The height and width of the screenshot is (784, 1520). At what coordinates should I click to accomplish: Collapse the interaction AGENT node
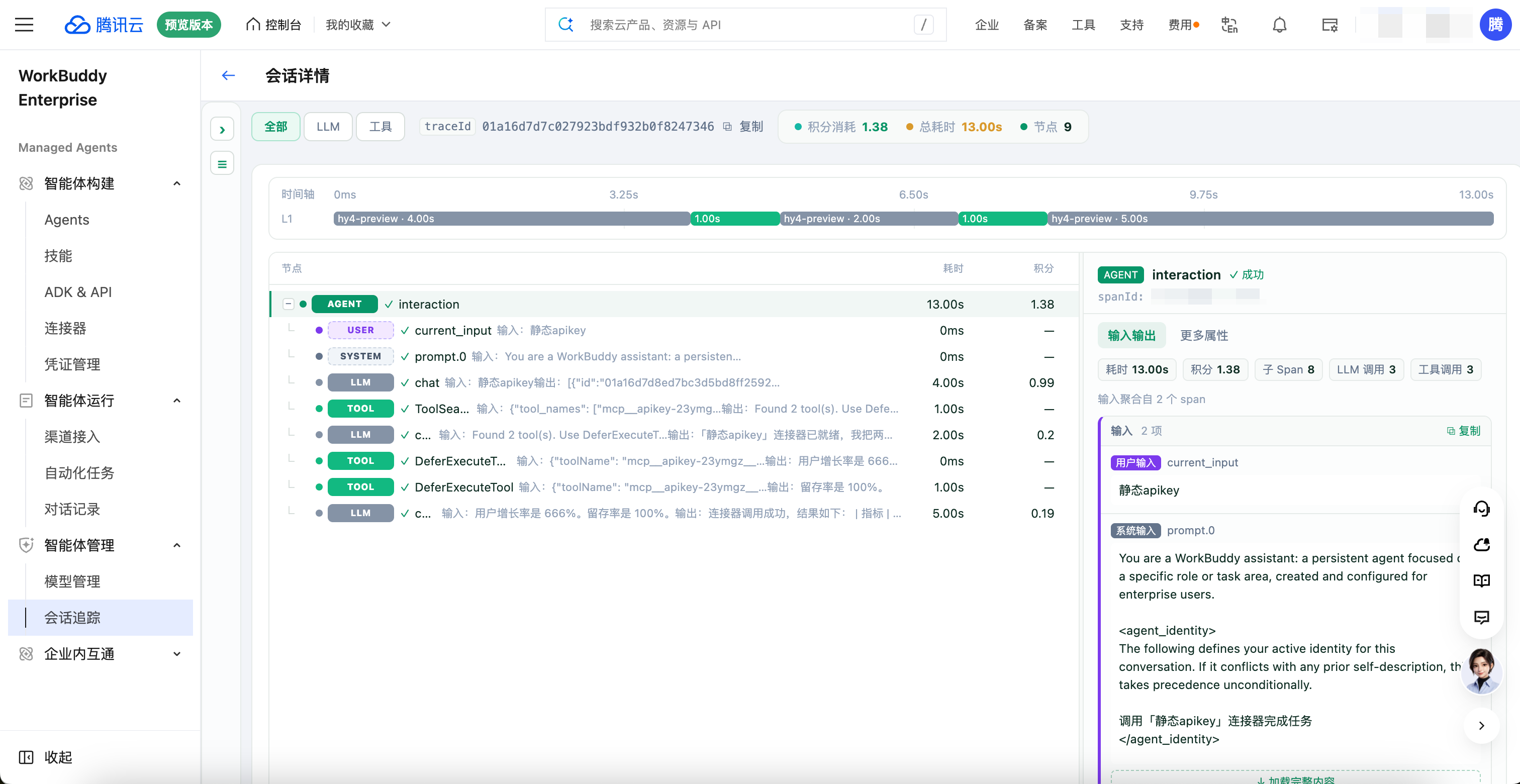[x=289, y=304]
